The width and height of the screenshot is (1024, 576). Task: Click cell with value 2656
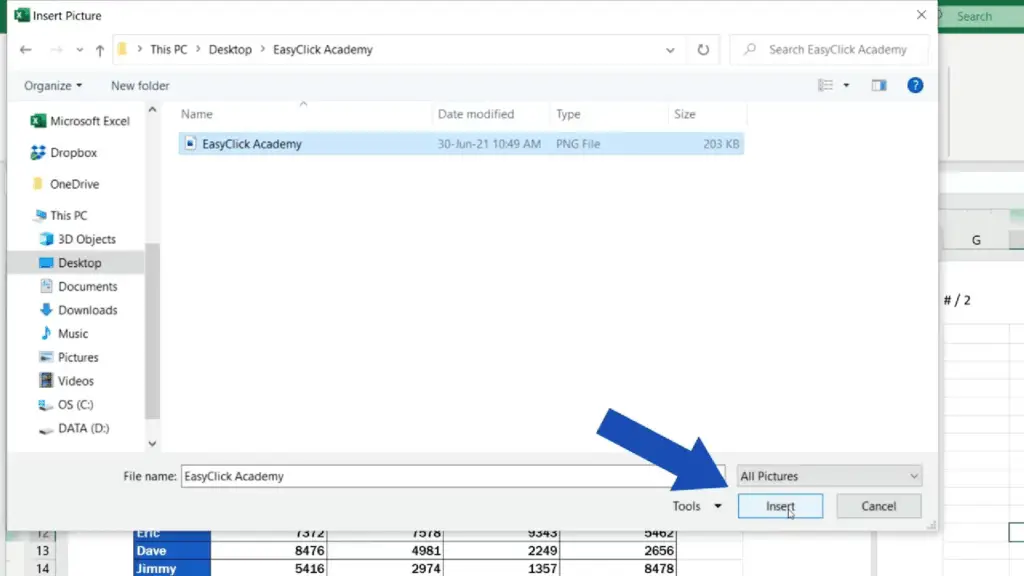tap(618, 551)
